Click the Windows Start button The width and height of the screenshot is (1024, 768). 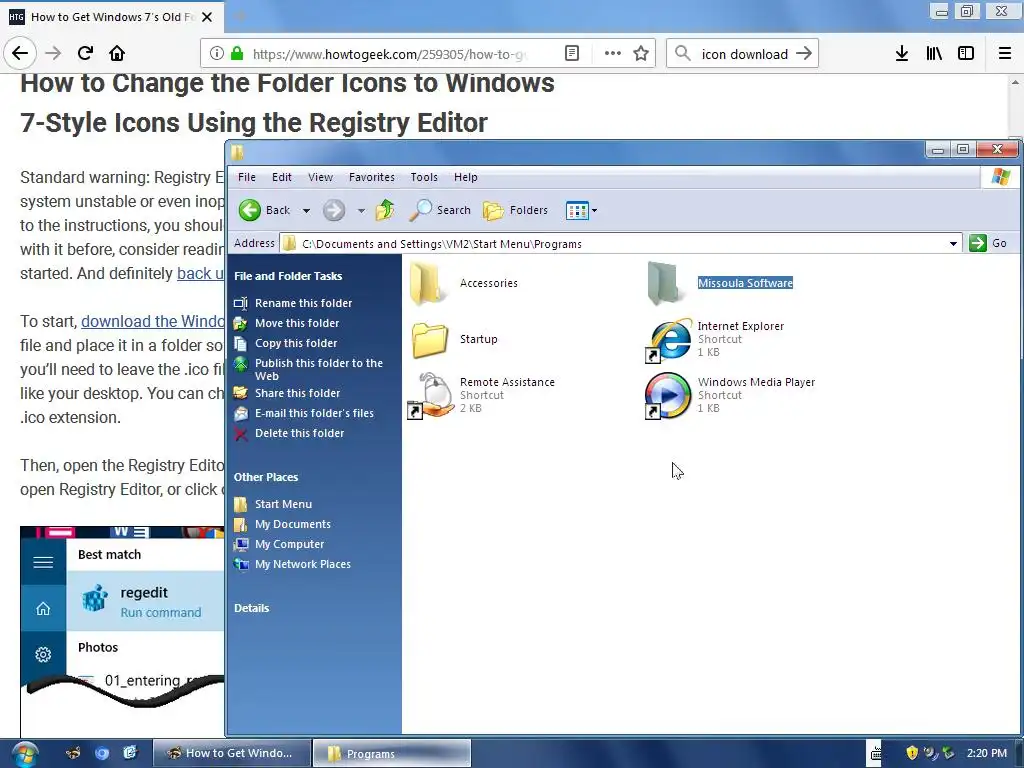tap(24, 754)
